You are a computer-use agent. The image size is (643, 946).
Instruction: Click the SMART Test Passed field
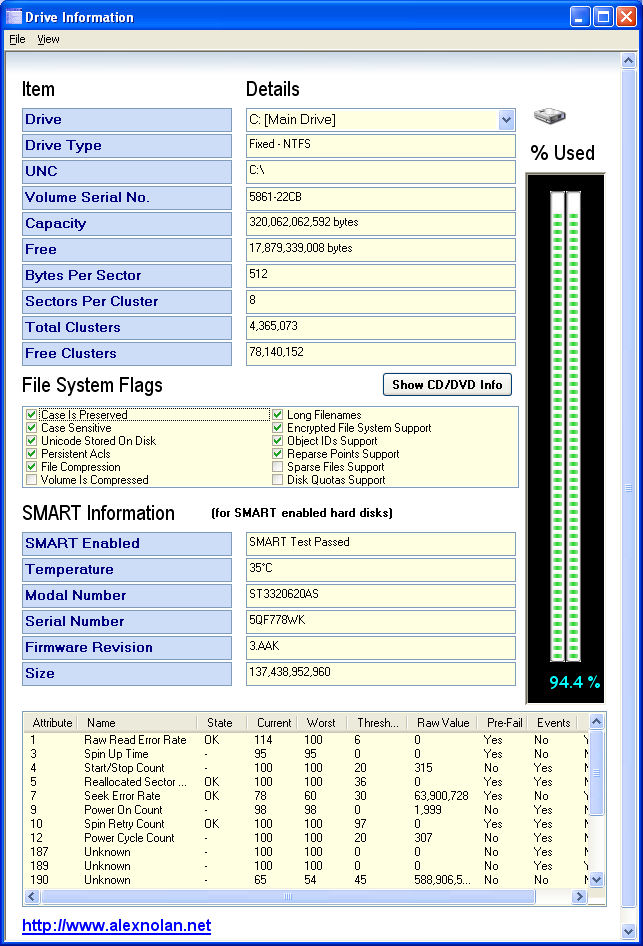381,543
